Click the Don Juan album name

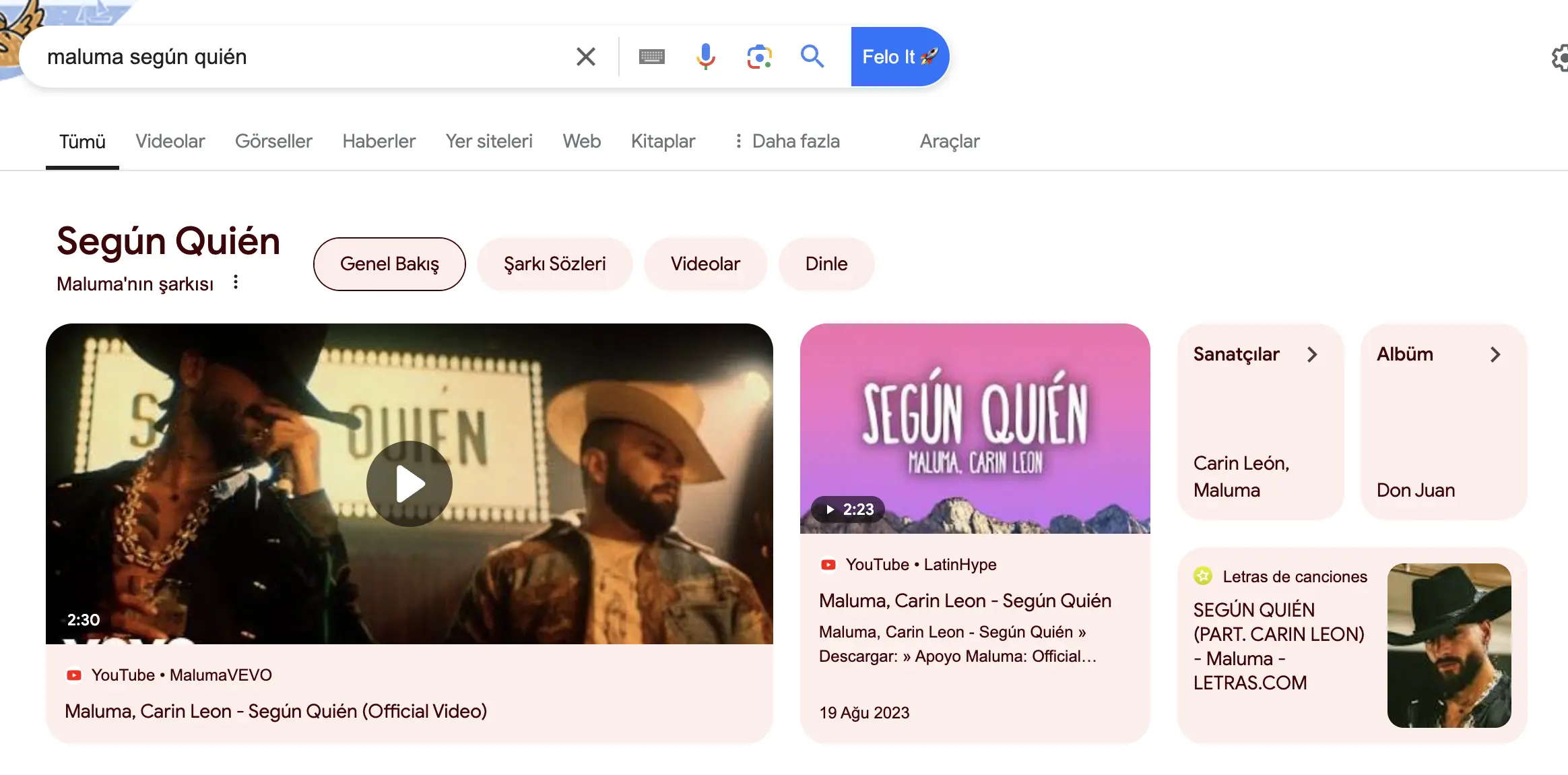pos(1416,491)
